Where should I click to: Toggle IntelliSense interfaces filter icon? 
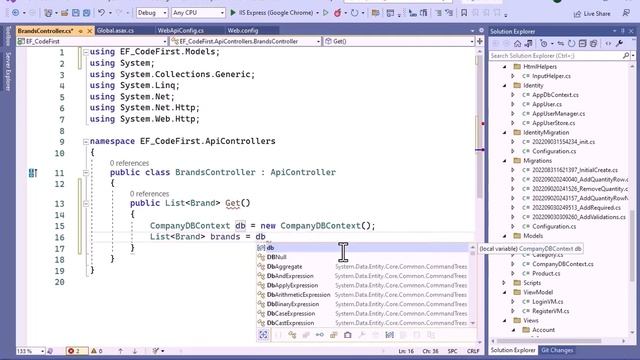320,335
